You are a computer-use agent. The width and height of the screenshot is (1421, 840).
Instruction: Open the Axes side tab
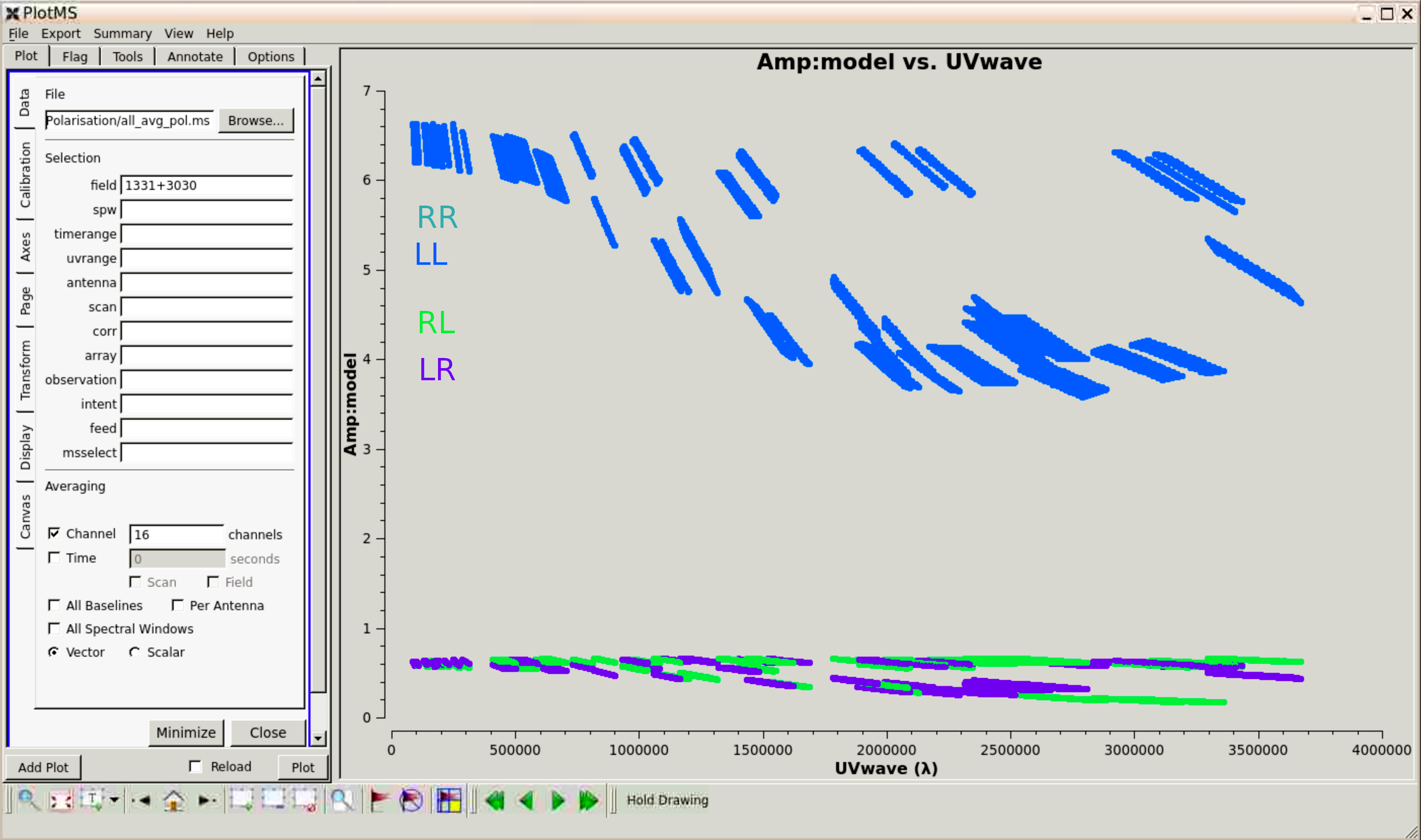pyautogui.click(x=25, y=246)
